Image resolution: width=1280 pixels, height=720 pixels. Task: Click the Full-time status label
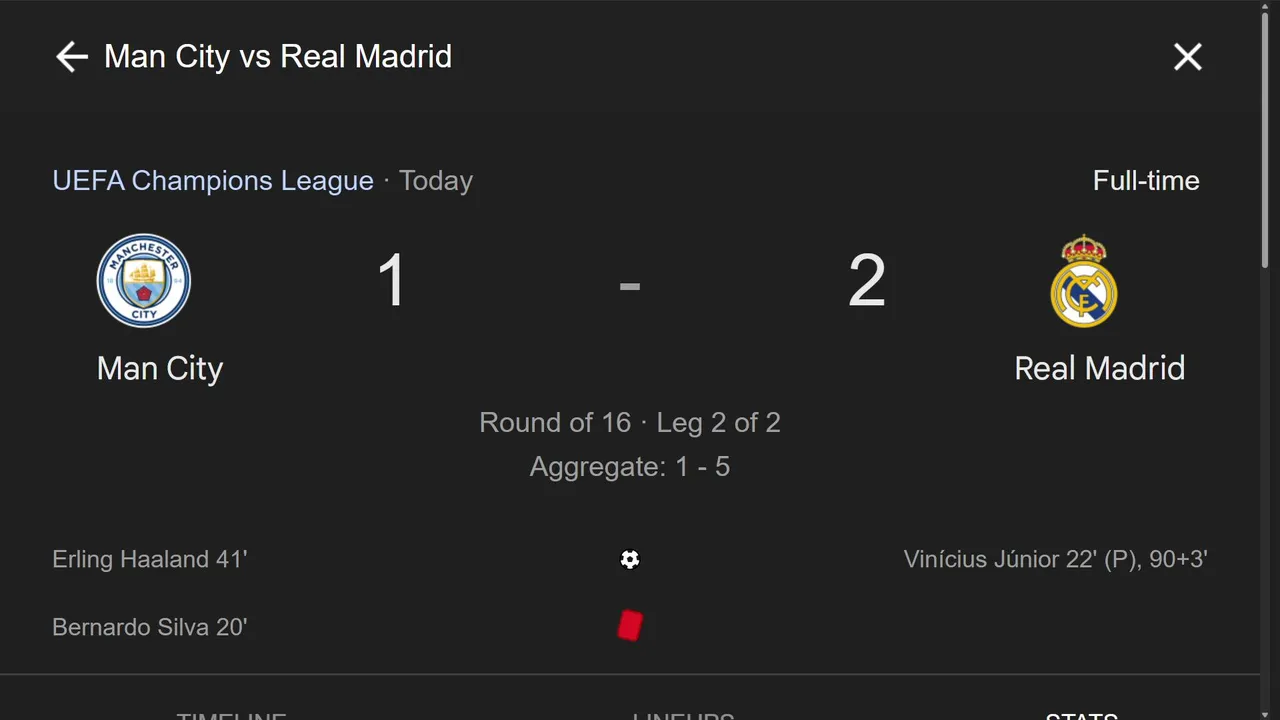1146,181
